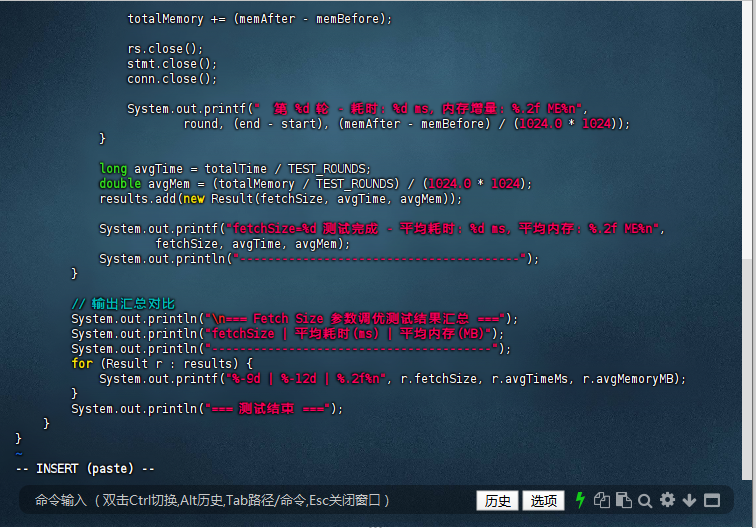The width and height of the screenshot is (756, 528).
Task: Click the 'conn.close();' line
Action: [172, 79]
